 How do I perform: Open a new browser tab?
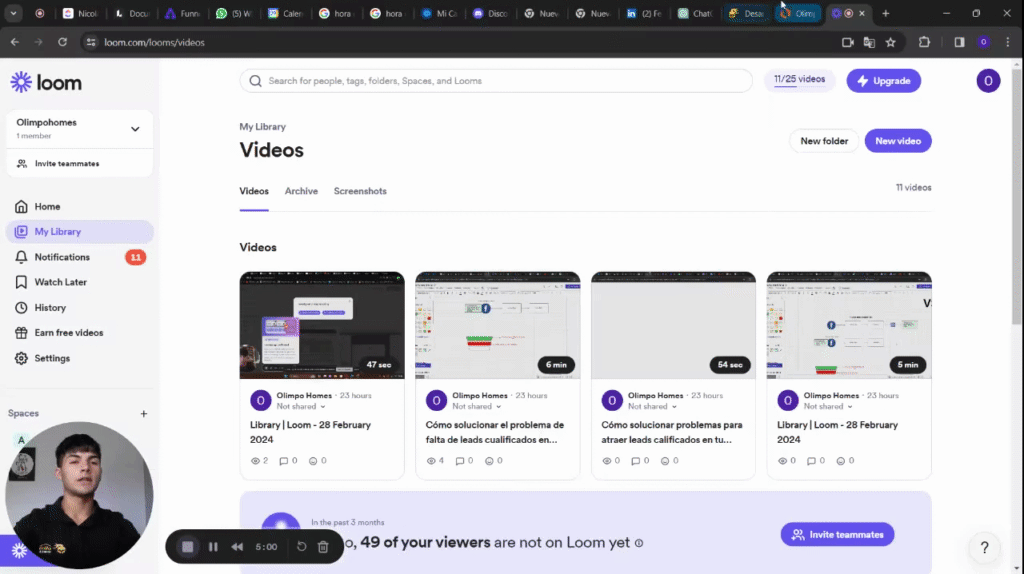point(886,13)
